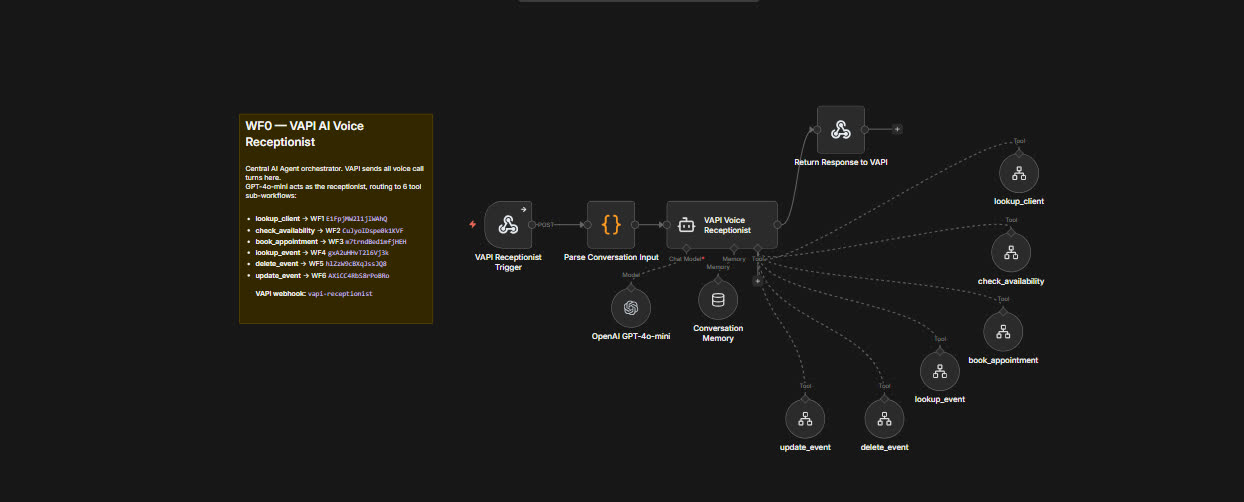Open the check_availability tool node

click(1011, 252)
